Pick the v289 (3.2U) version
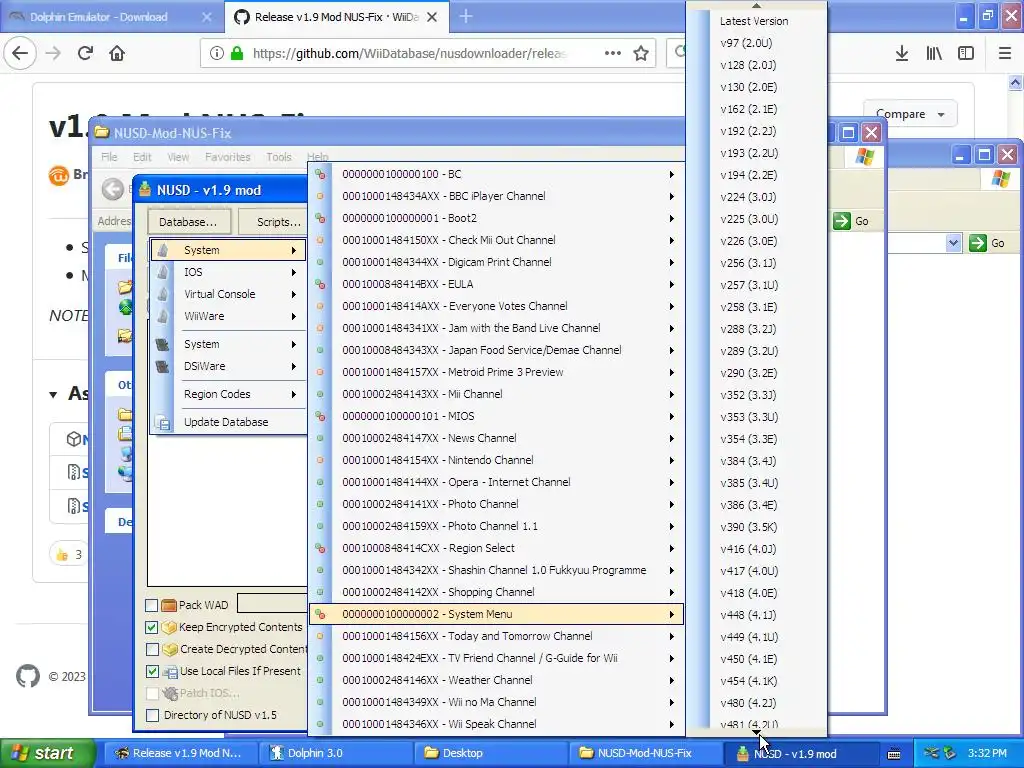 749,351
